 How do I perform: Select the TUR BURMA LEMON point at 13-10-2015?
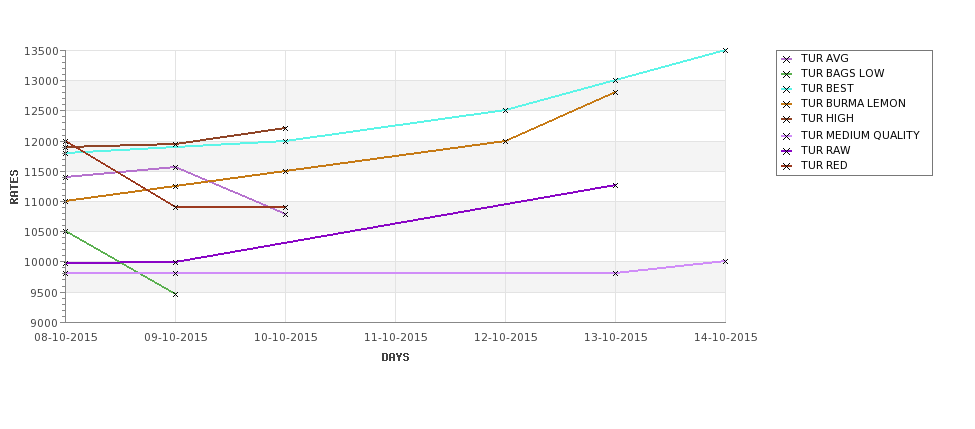click(x=615, y=92)
